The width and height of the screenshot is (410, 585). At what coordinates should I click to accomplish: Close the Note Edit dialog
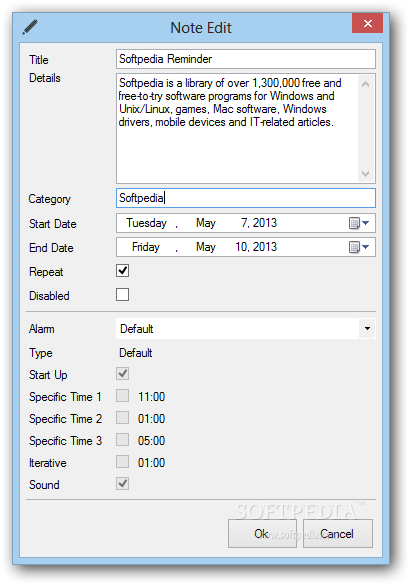(367, 24)
